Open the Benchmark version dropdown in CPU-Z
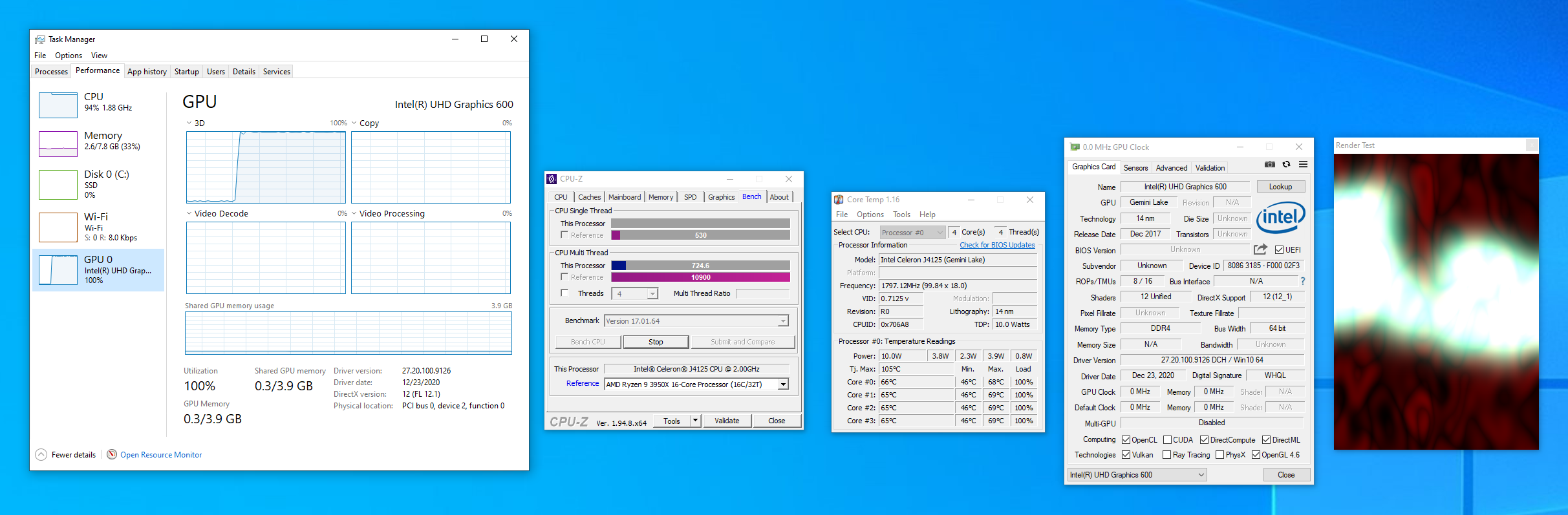Viewport: 1568px width, 515px height. pyautogui.click(x=783, y=321)
